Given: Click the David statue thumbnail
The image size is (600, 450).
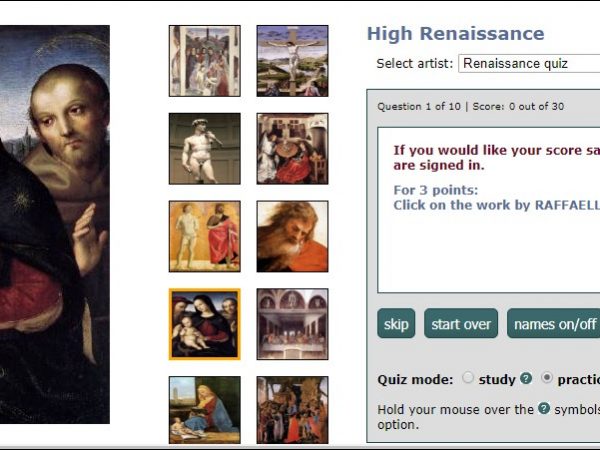Looking at the screenshot, I should click(x=204, y=148).
